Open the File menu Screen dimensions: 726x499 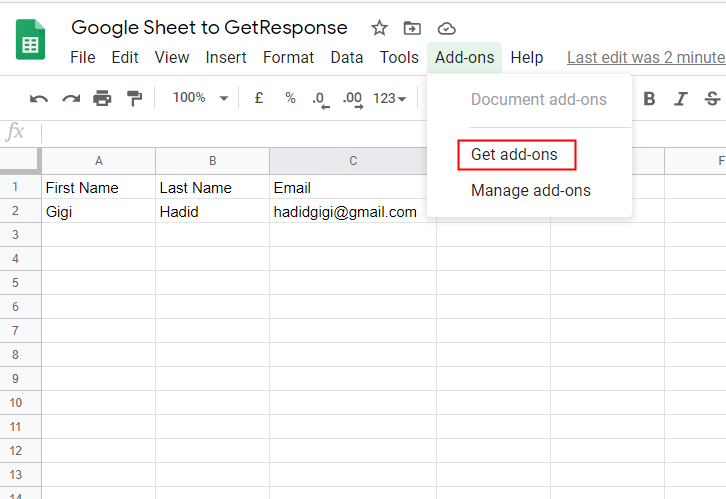83,57
